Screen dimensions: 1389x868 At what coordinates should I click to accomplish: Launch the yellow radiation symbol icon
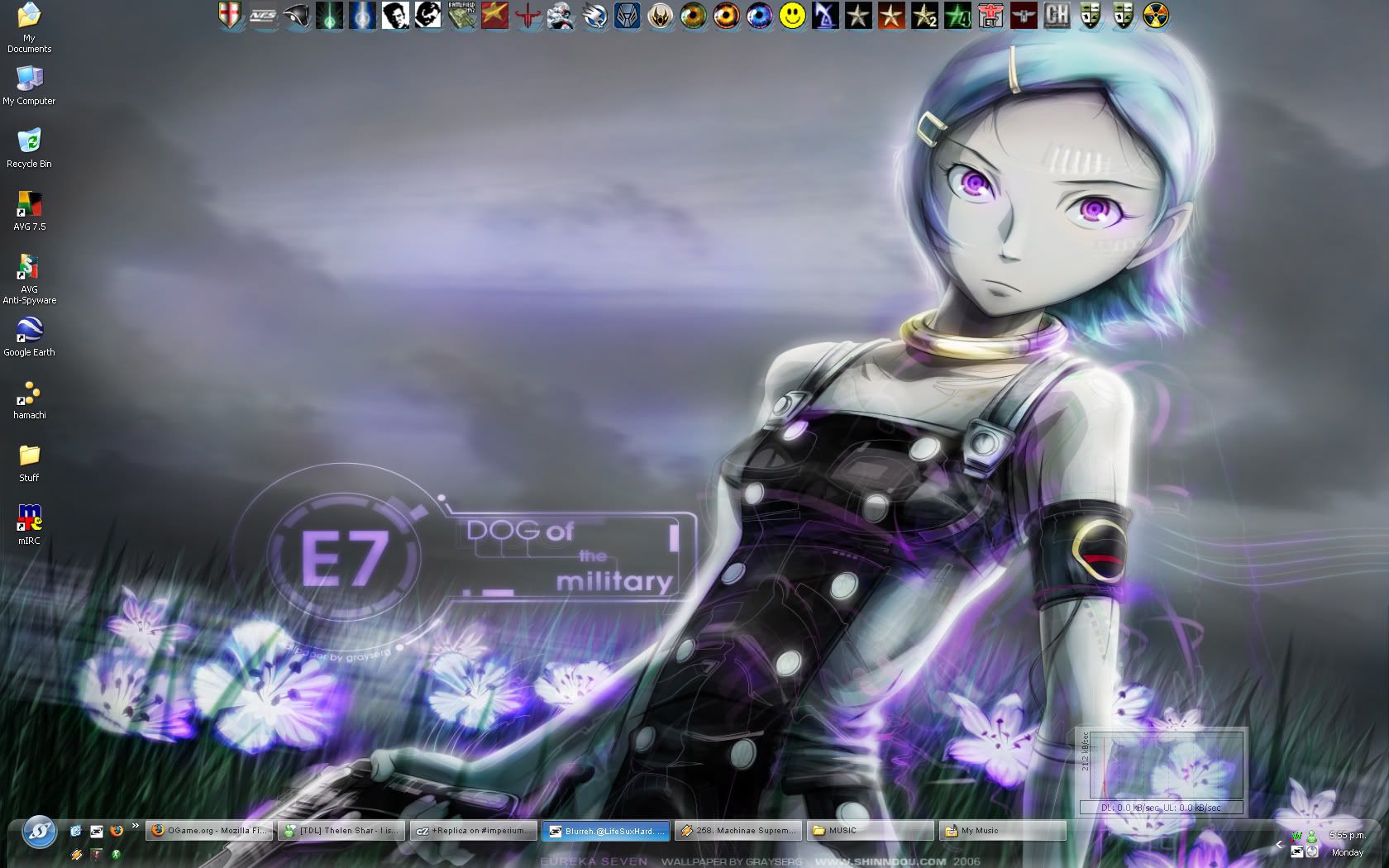1156,16
